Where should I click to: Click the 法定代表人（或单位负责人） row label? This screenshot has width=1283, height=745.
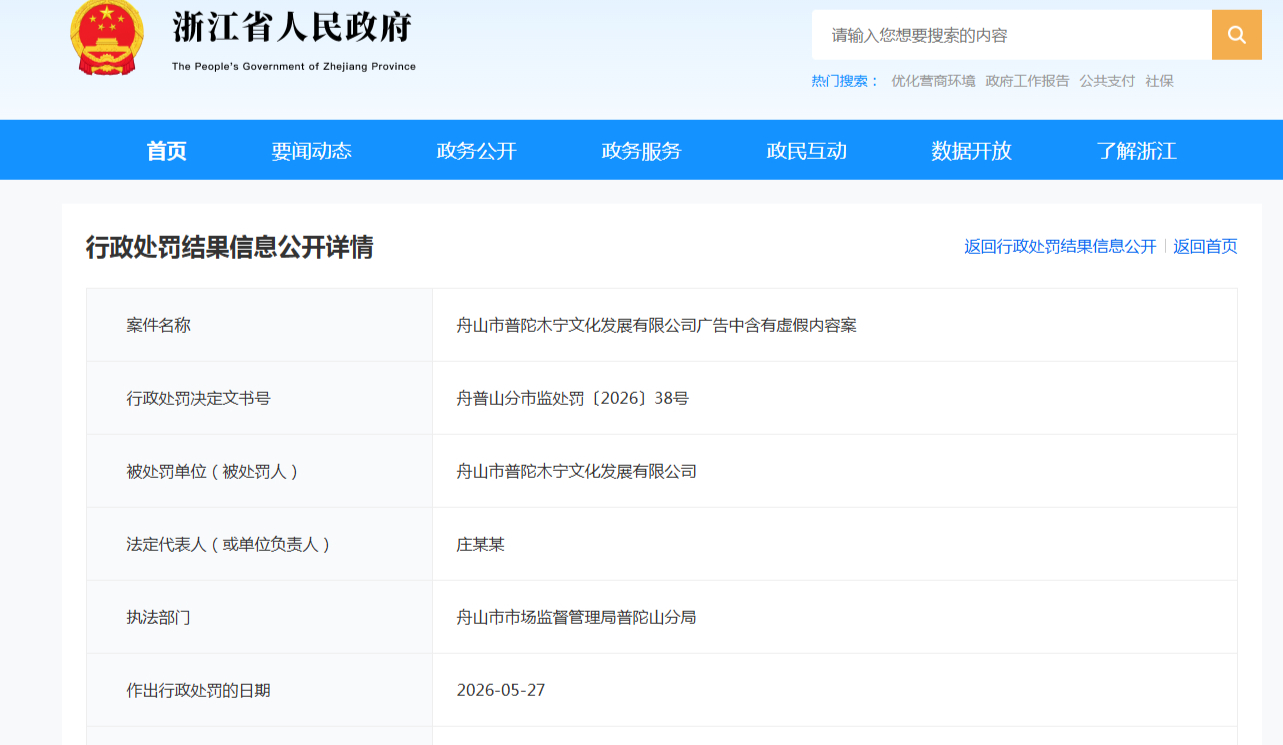tap(228, 544)
